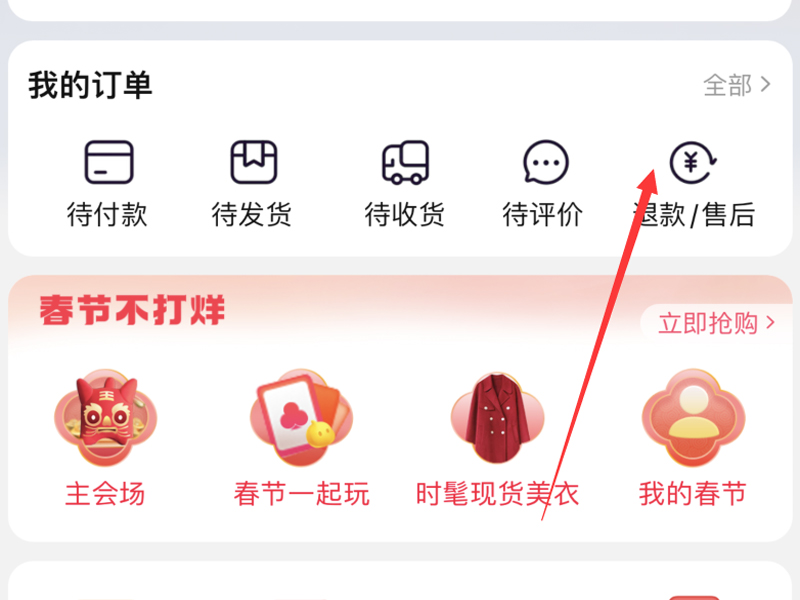Open the 待发货 package box icon
Viewport: 800px width, 600px height.
[254, 162]
